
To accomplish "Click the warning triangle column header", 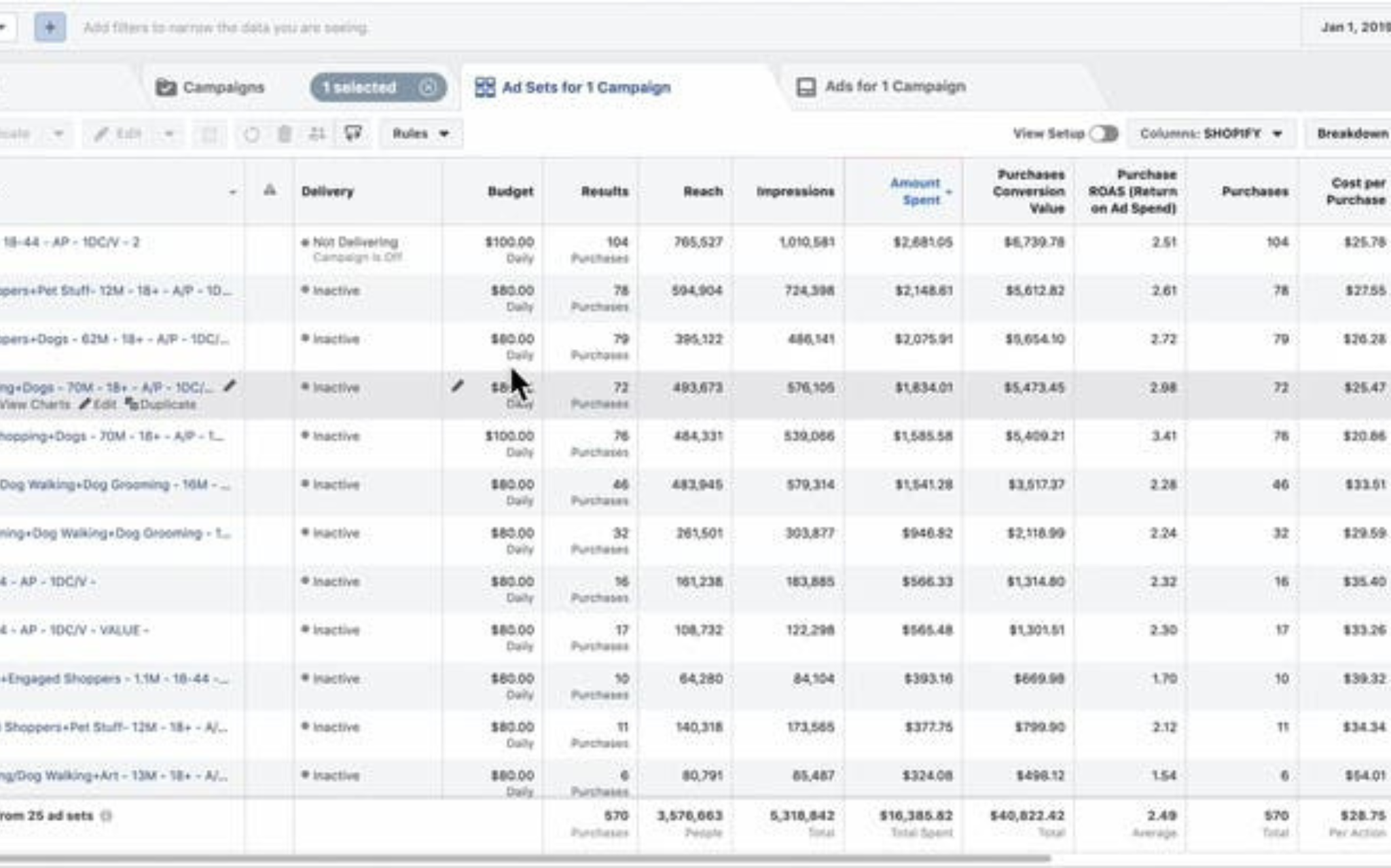I will coord(270,190).
